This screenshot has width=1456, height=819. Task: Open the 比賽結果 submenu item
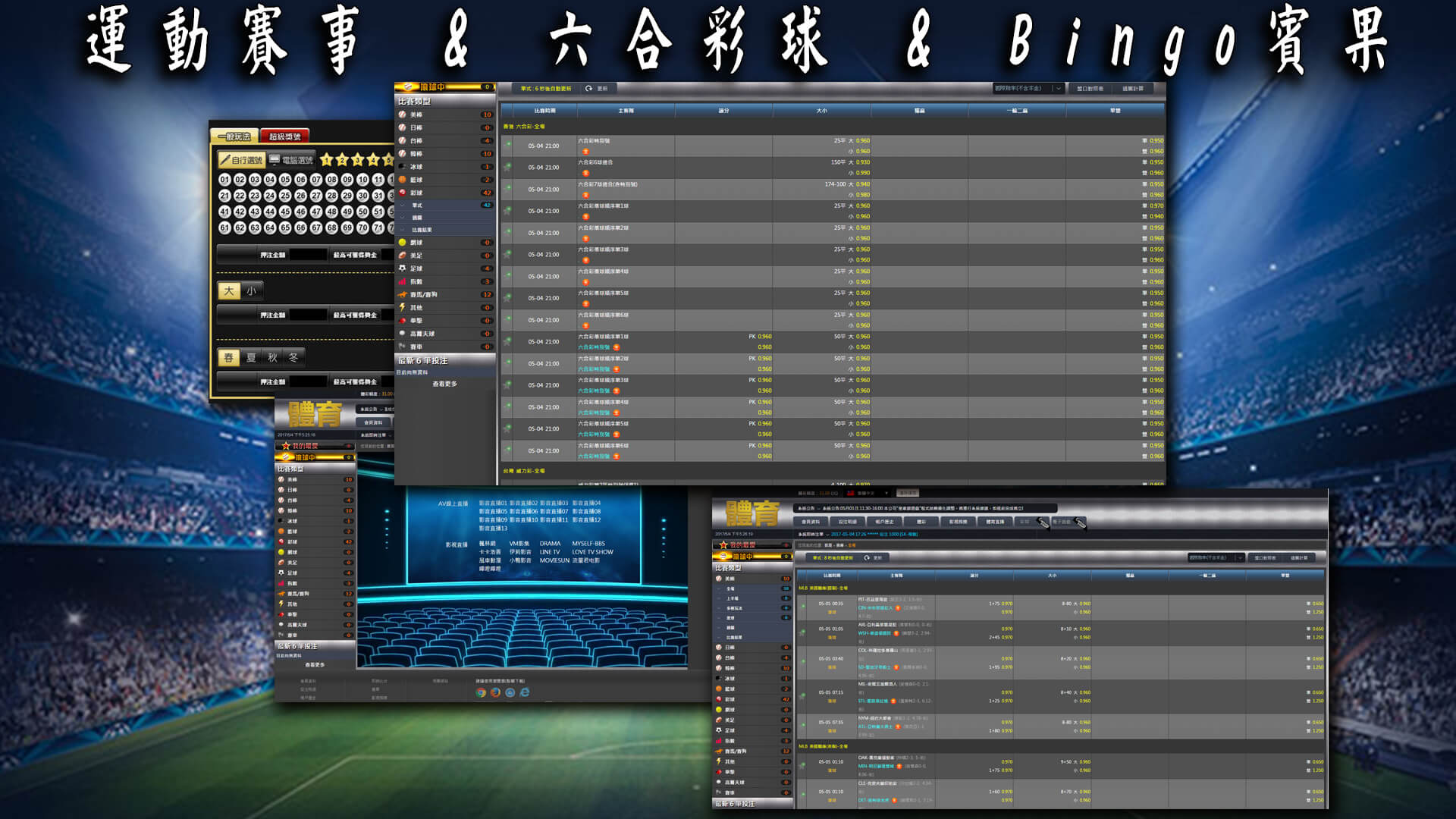click(422, 230)
